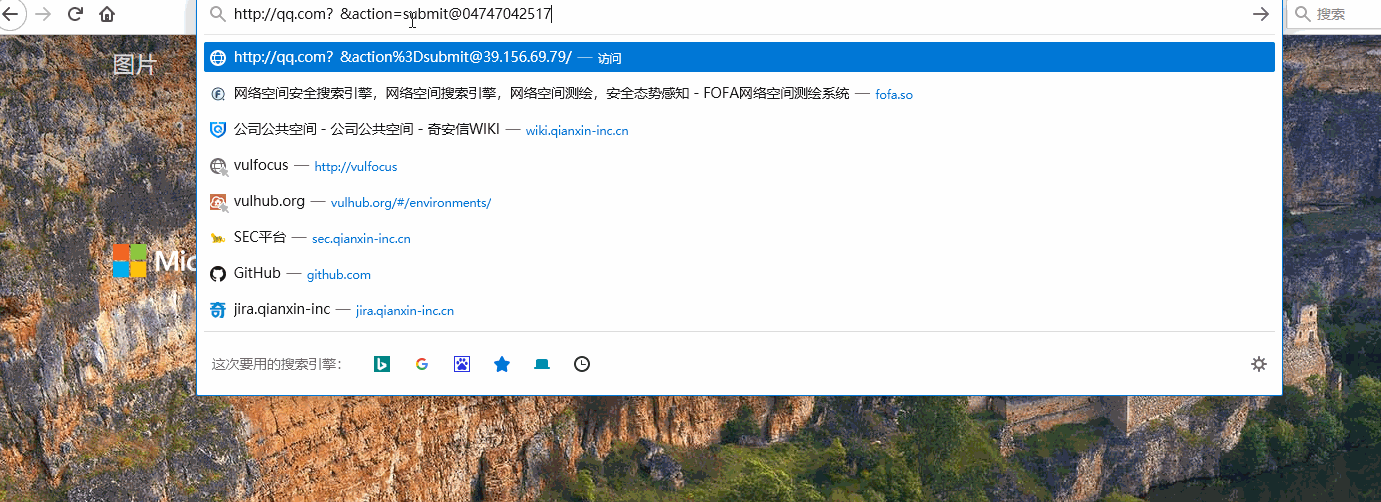
Task: Search history via the clock icon
Action: 582,364
